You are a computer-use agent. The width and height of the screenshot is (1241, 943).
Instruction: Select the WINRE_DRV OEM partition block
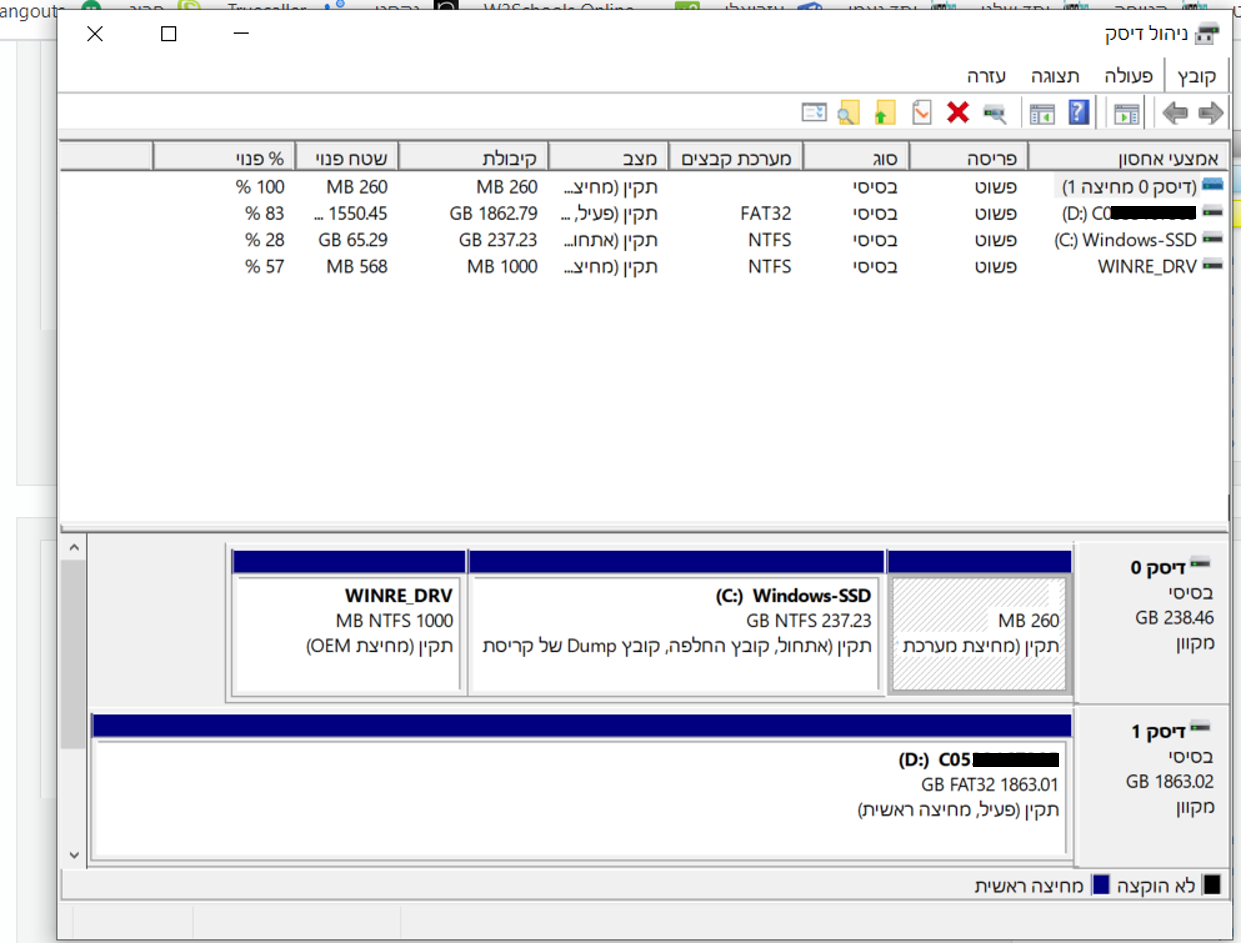349,634
